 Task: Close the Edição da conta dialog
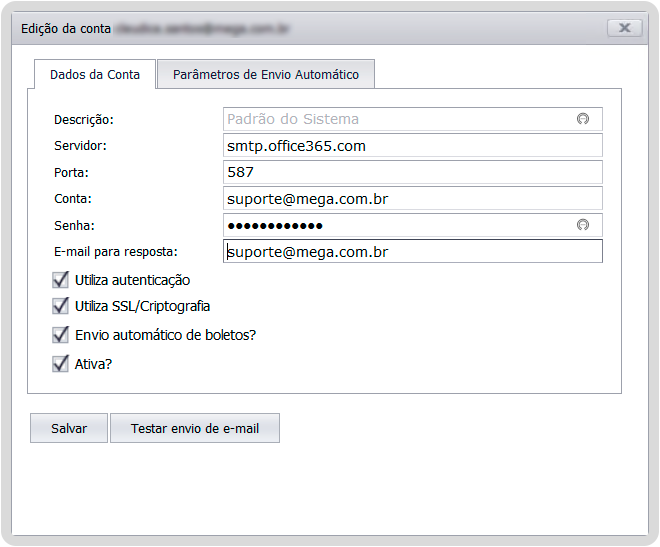[624, 28]
